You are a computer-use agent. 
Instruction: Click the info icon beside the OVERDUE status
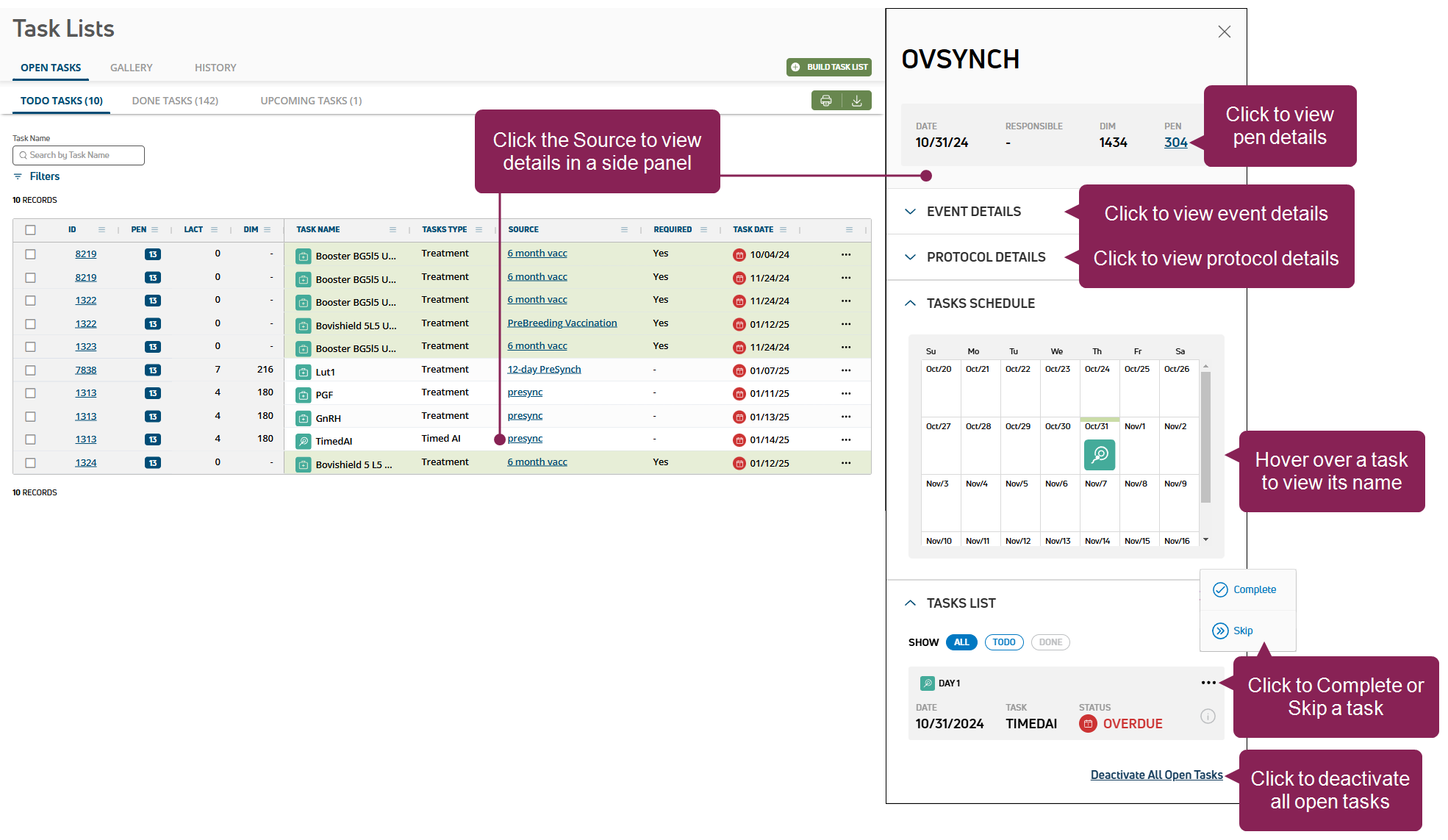tap(1208, 716)
